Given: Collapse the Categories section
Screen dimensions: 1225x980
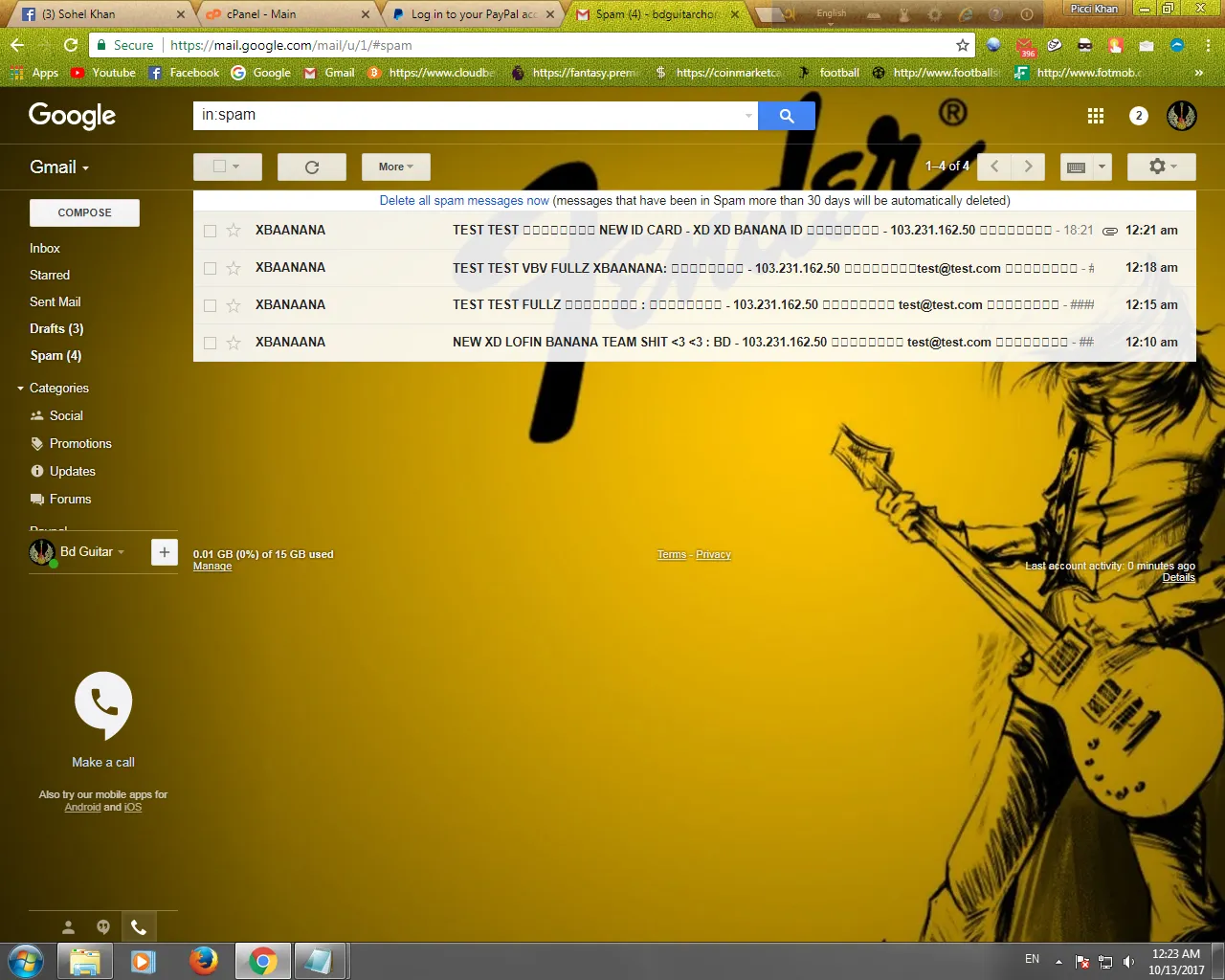Looking at the screenshot, I should tap(21, 389).
